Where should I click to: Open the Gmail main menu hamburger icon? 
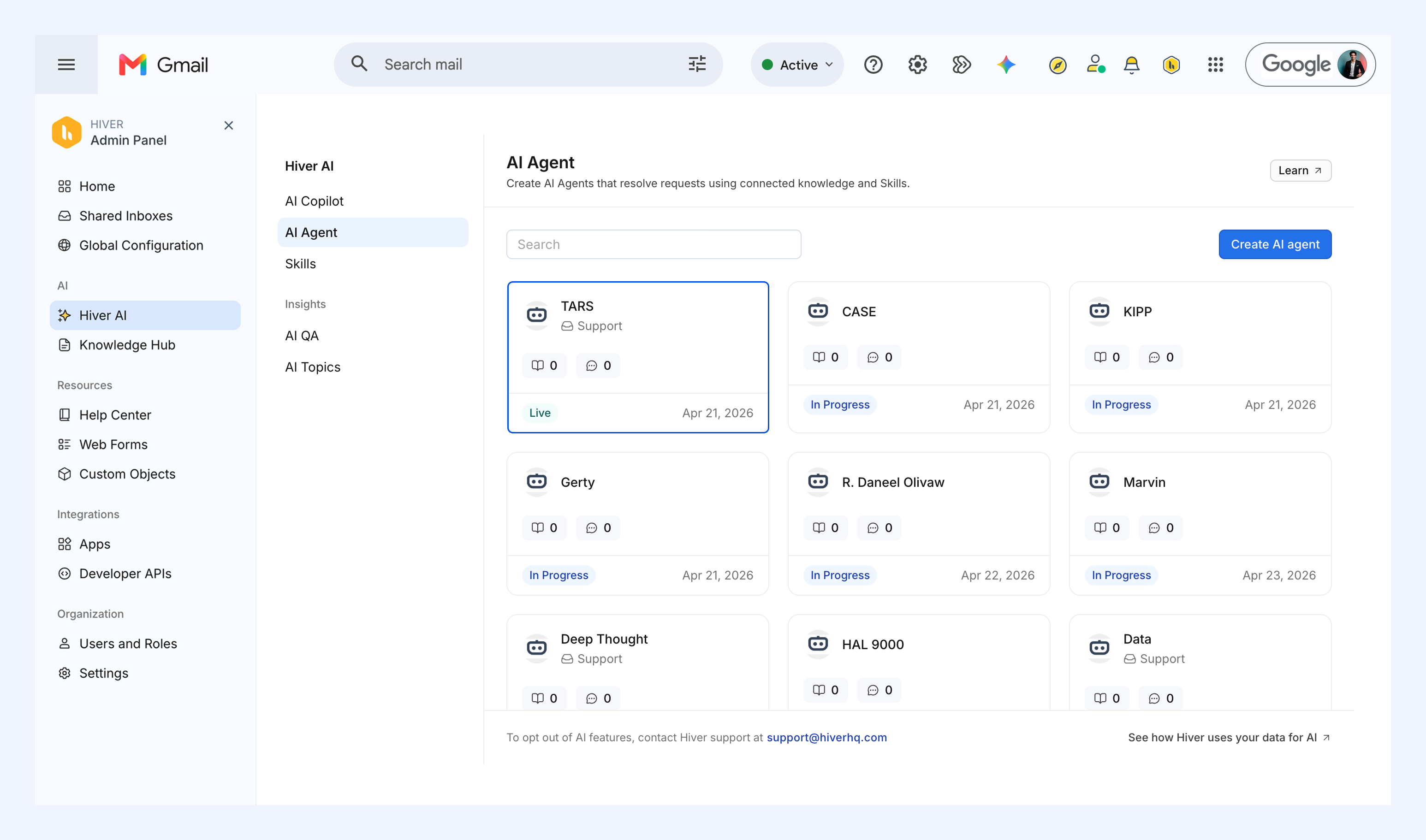click(x=66, y=65)
